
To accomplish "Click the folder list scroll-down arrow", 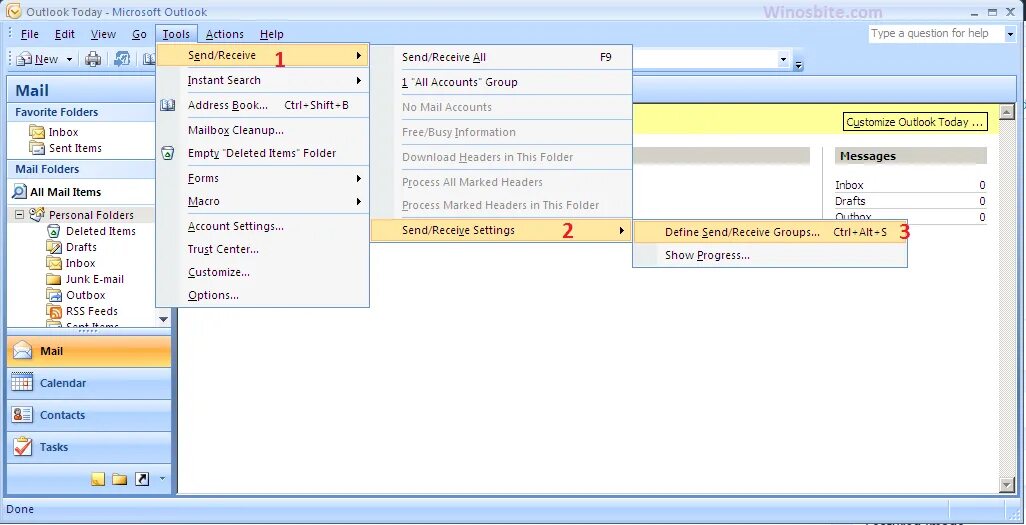I will pos(164,319).
